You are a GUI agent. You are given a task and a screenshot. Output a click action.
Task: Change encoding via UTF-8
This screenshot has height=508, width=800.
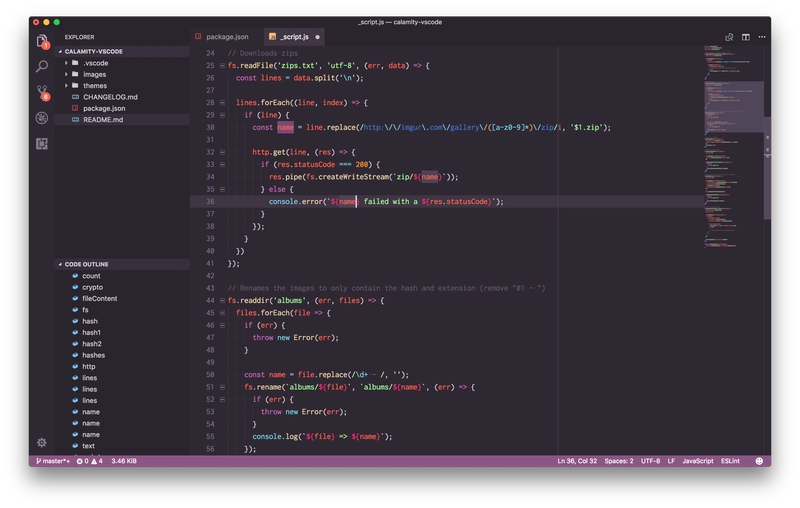point(651,461)
